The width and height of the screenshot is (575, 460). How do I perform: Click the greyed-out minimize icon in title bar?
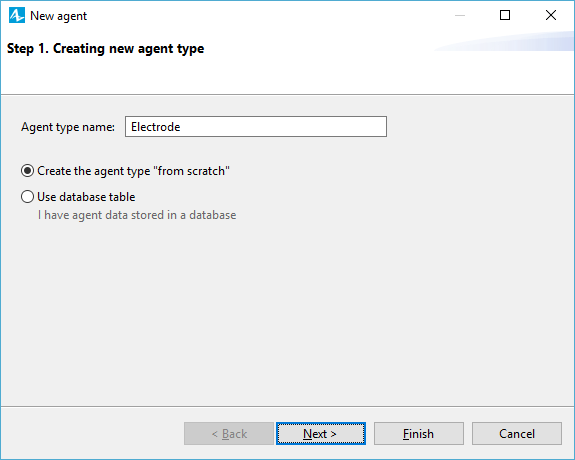tap(460, 15)
